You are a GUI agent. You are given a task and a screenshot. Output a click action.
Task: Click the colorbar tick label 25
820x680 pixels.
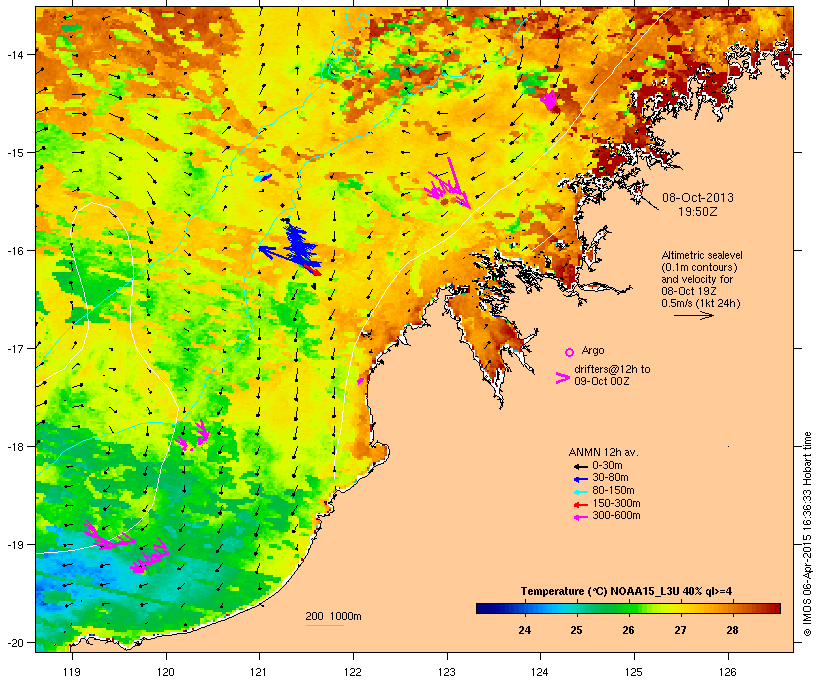(576, 630)
